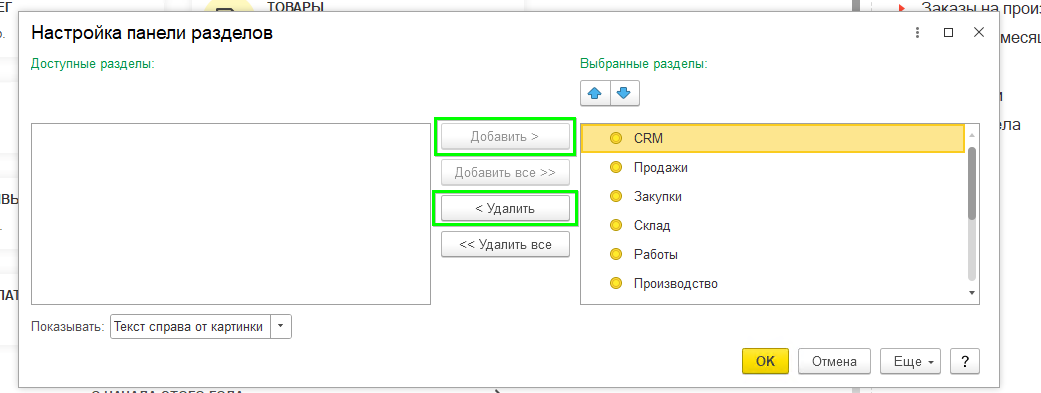This screenshot has height=393, width=1041.
Task: Click the yellow icon beside Работы
Action: tap(615, 254)
